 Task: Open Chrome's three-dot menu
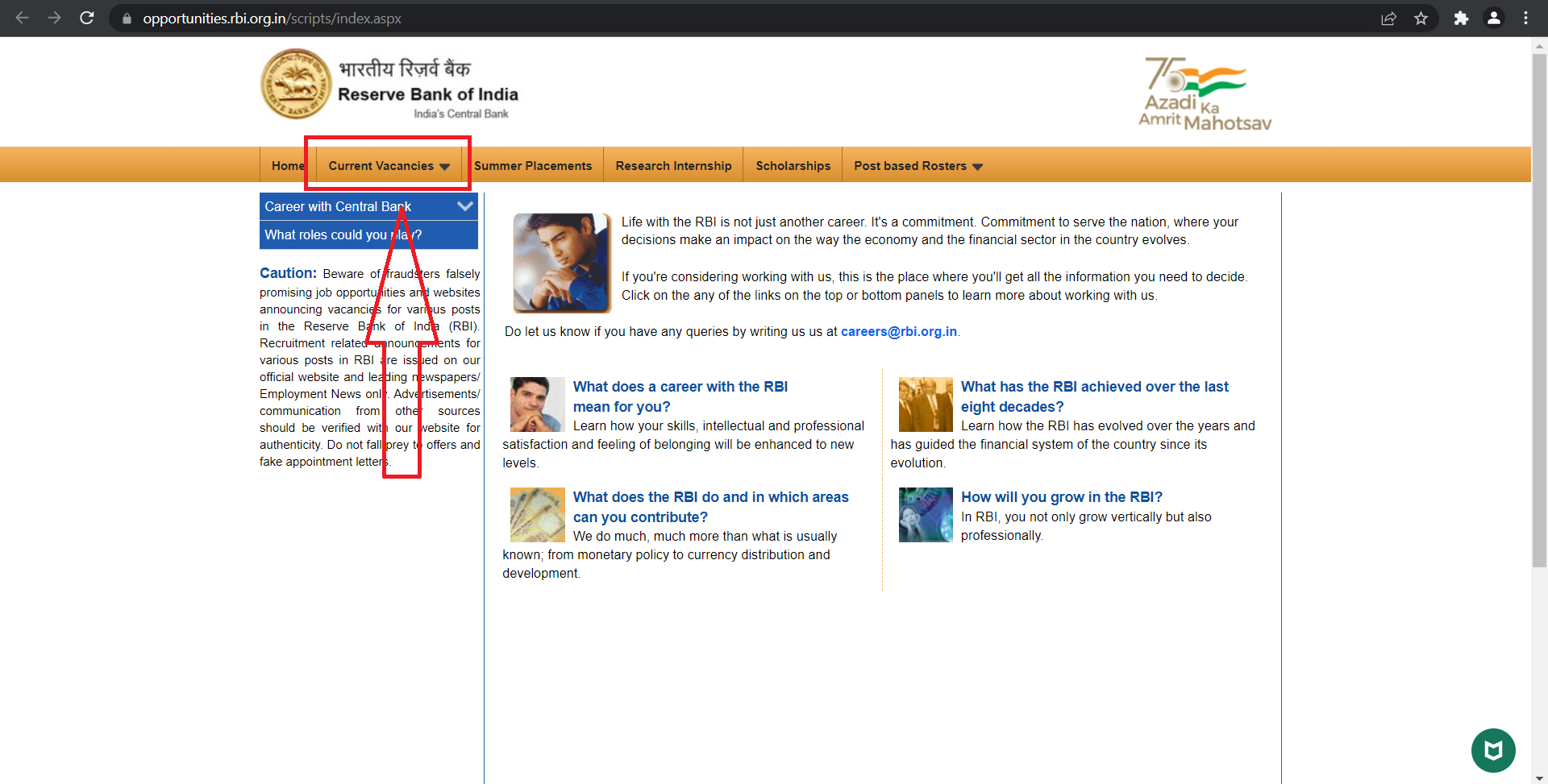pos(1525,18)
